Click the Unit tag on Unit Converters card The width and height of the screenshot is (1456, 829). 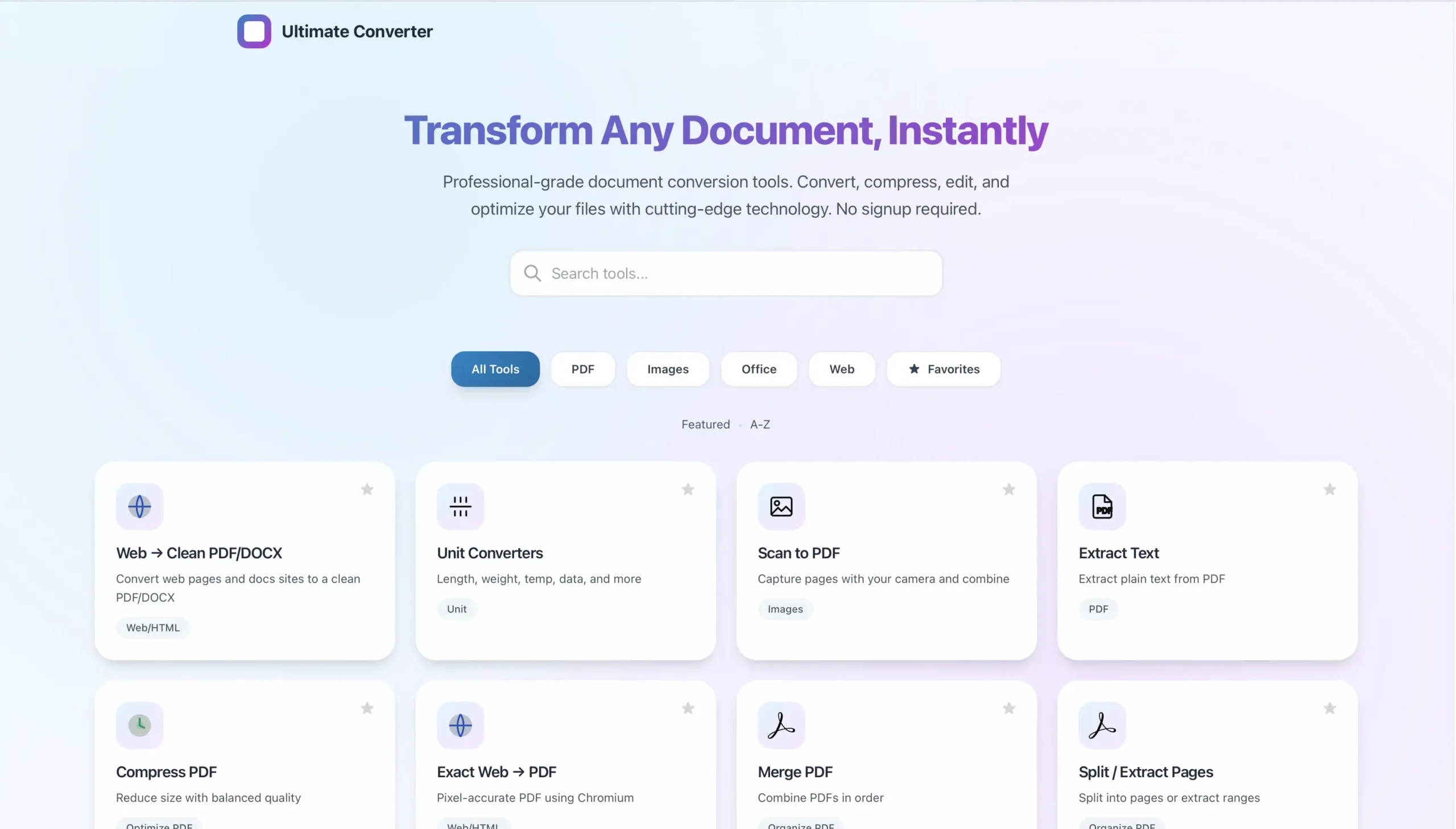pos(457,608)
